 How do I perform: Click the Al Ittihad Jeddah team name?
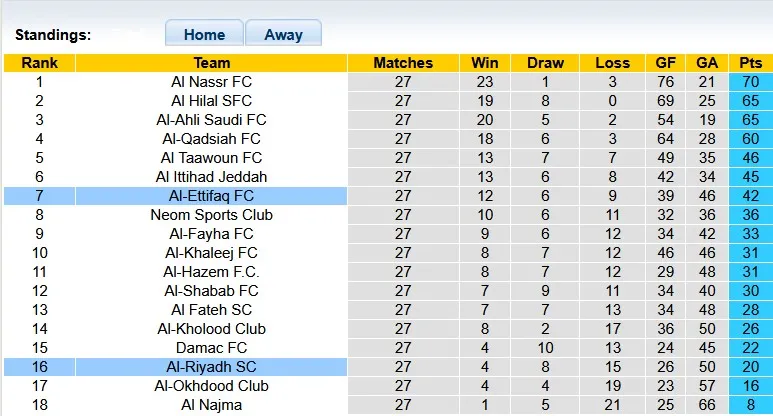coord(211,177)
